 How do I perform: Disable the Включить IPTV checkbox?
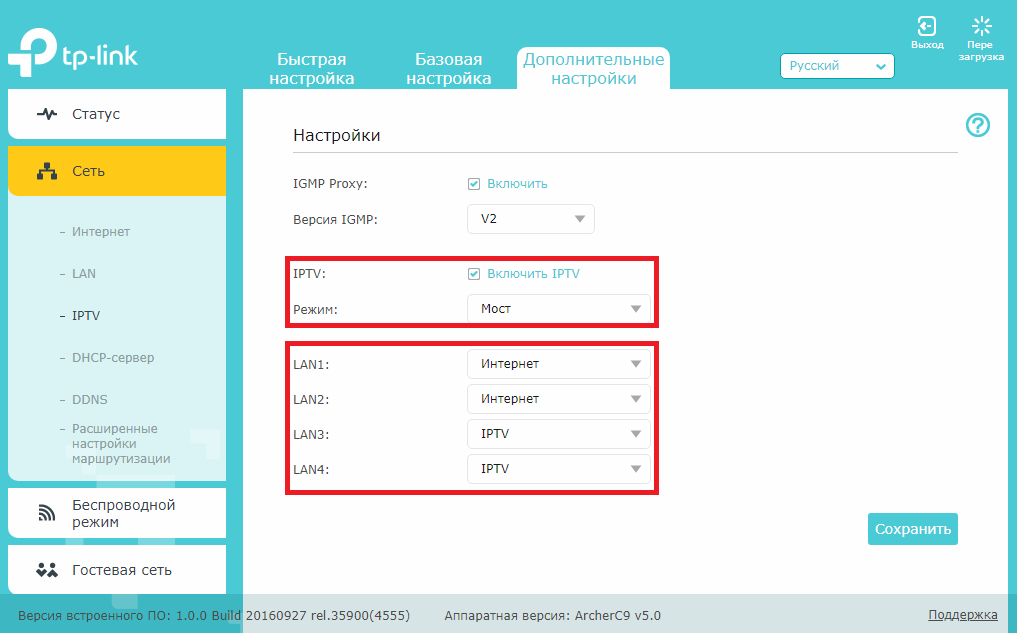pos(474,274)
